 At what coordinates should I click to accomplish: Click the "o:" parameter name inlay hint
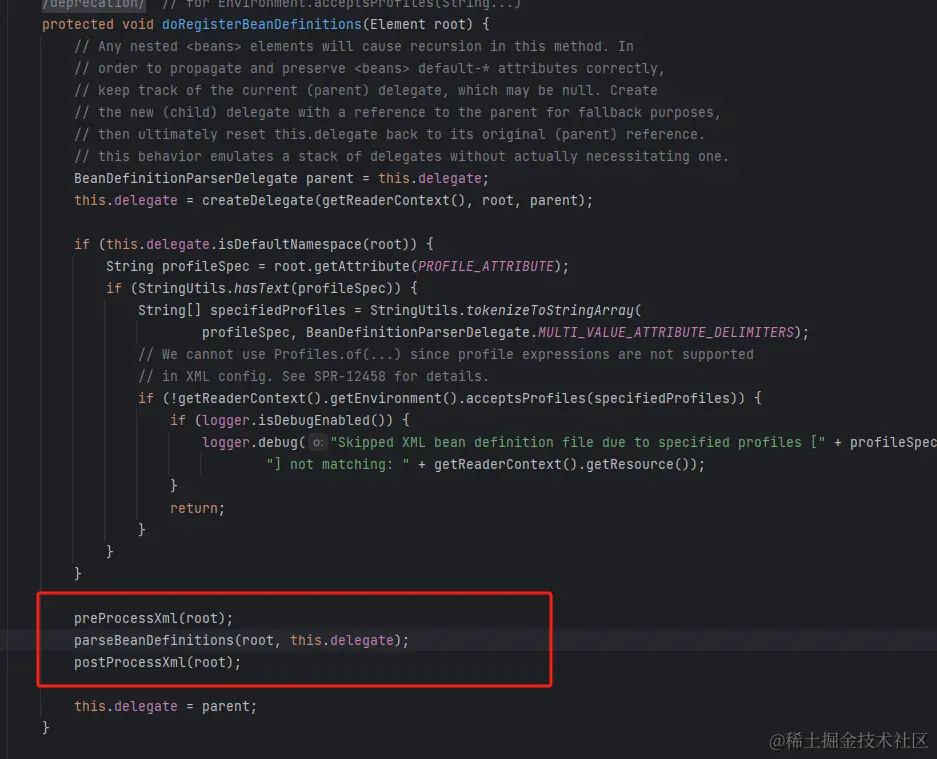coord(320,442)
